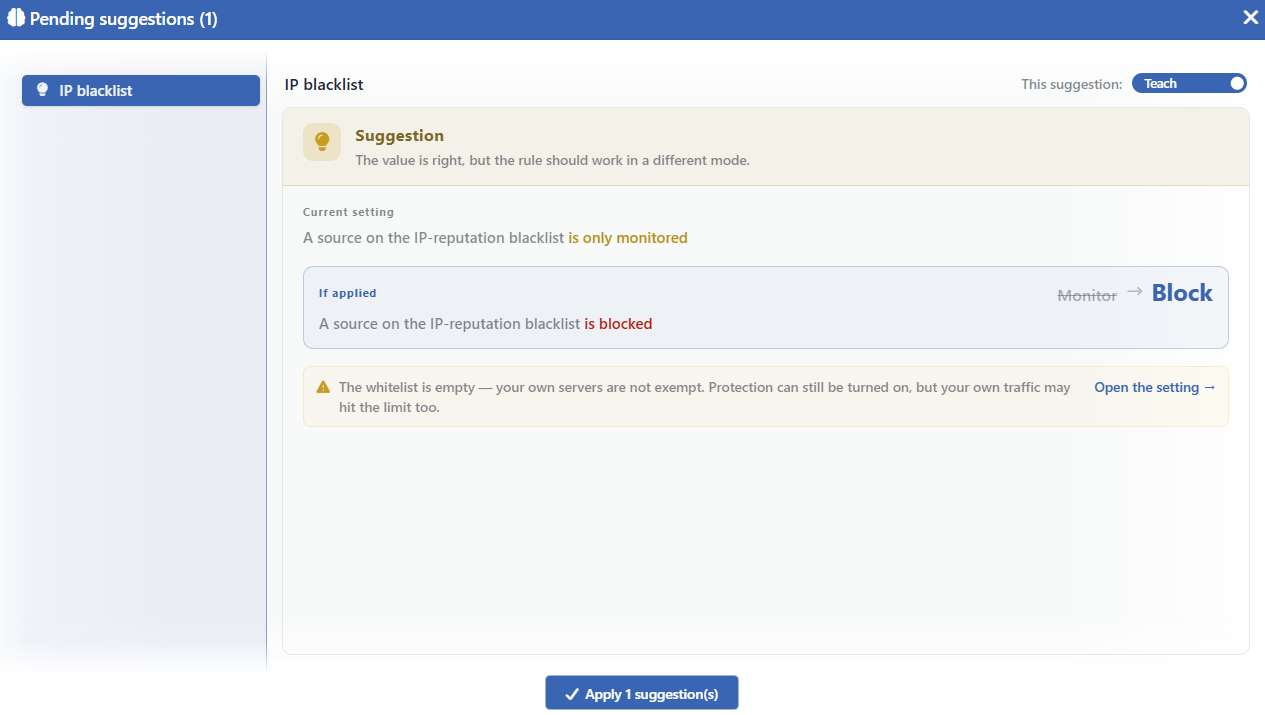Click the whitelist is empty warning message
This screenshot has height=715, width=1265.
704,397
